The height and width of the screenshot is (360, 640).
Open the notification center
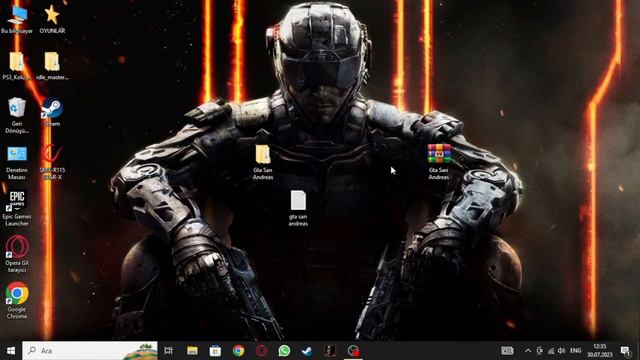pos(625,351)
